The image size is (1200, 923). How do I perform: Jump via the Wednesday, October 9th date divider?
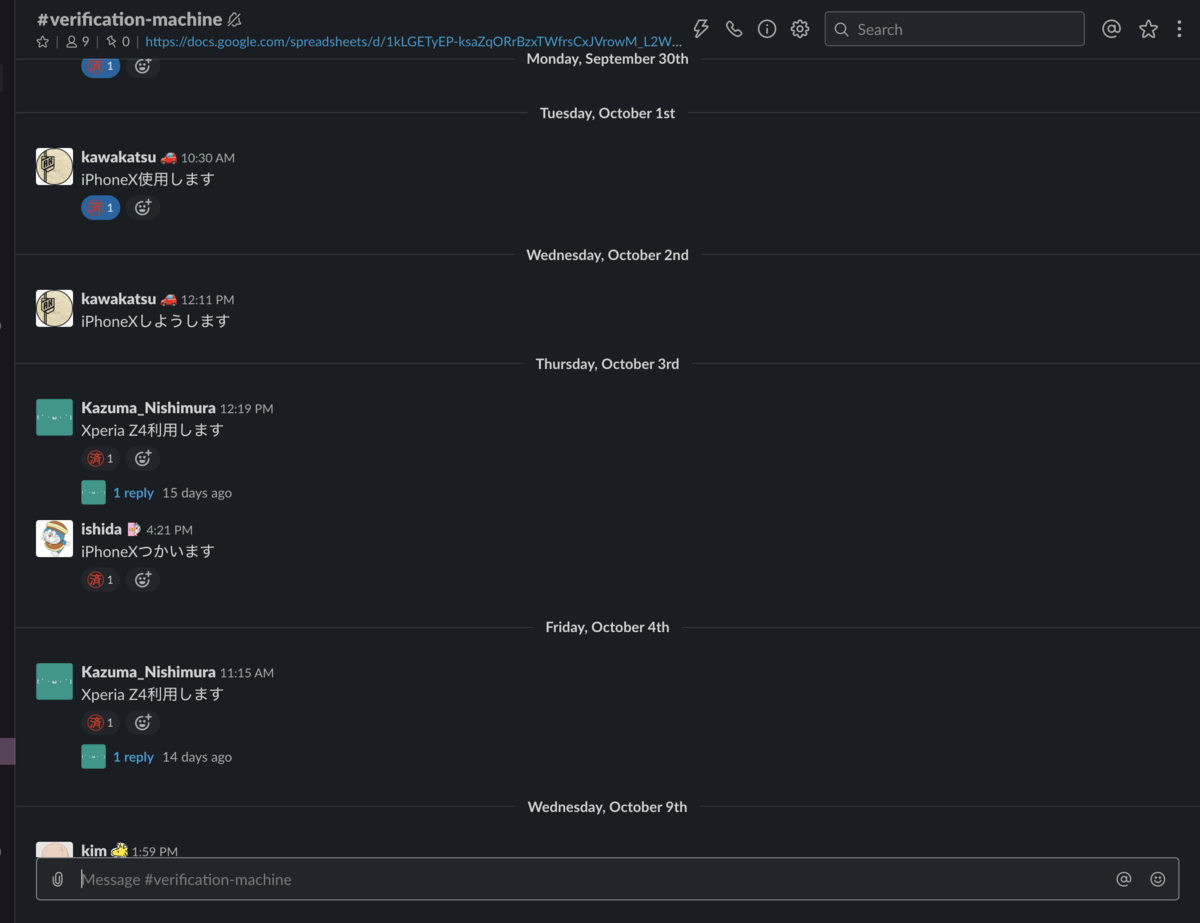pyautogui.click(x=607, y=807)
